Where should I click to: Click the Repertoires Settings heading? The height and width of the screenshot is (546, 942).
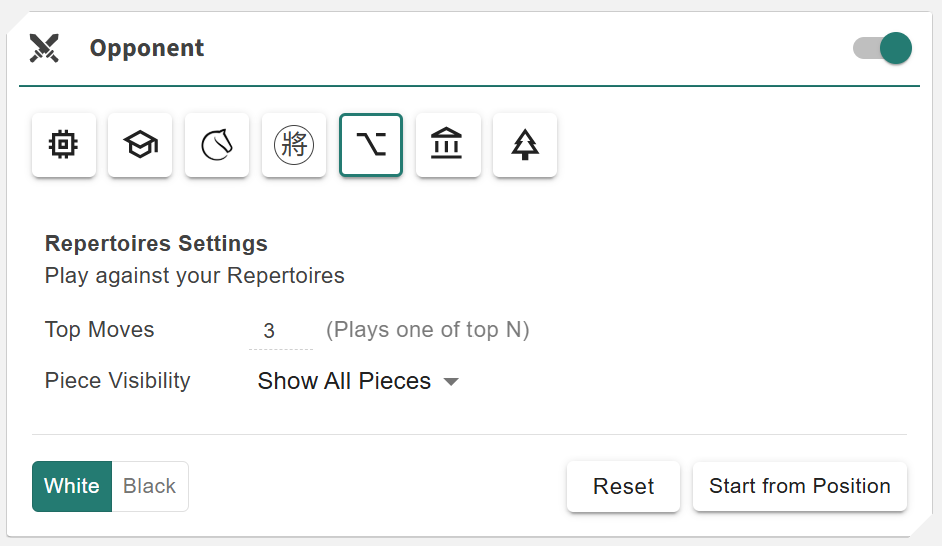tap(156, 243)
